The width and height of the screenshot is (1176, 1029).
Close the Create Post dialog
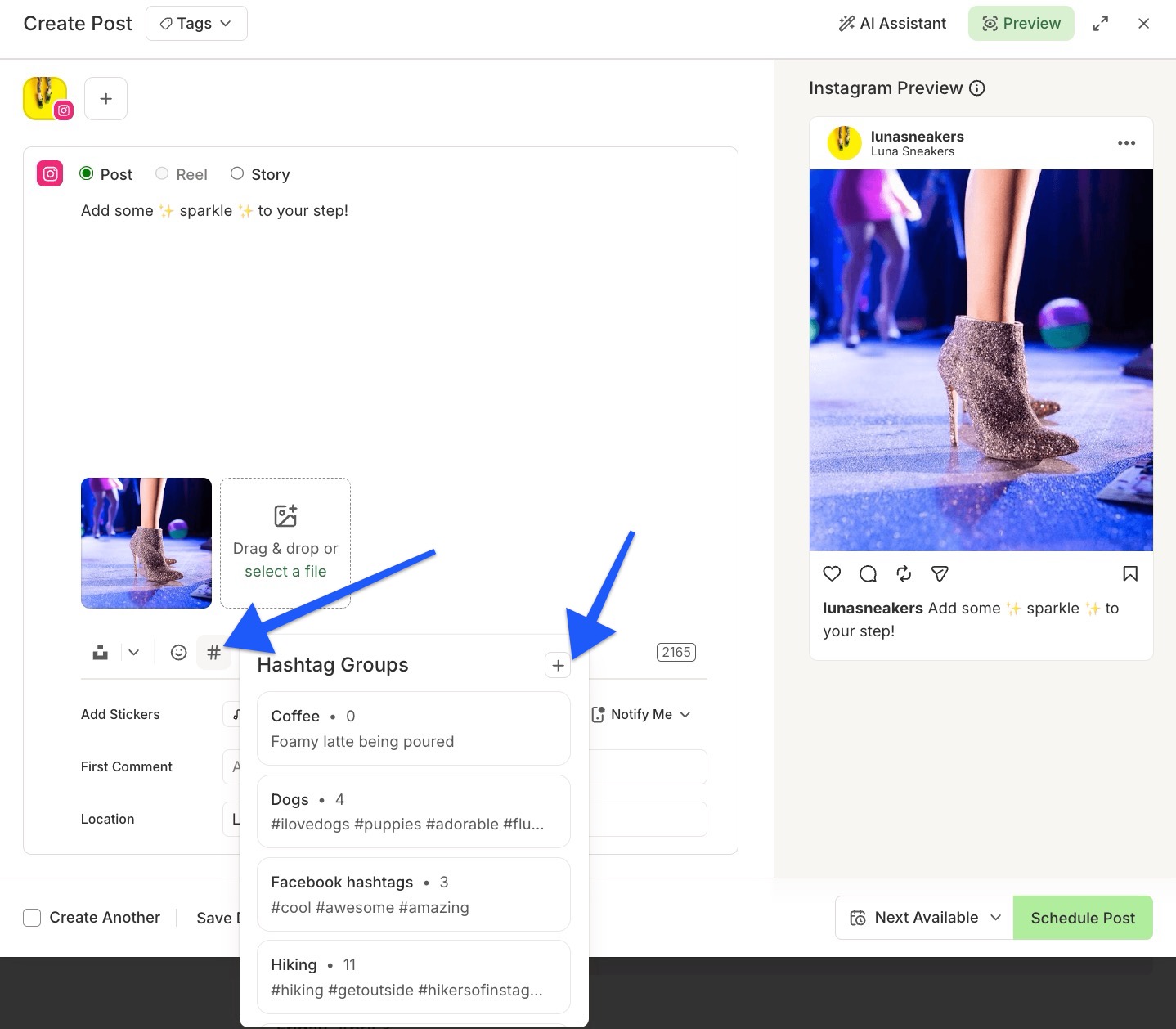pos(1143,24)
